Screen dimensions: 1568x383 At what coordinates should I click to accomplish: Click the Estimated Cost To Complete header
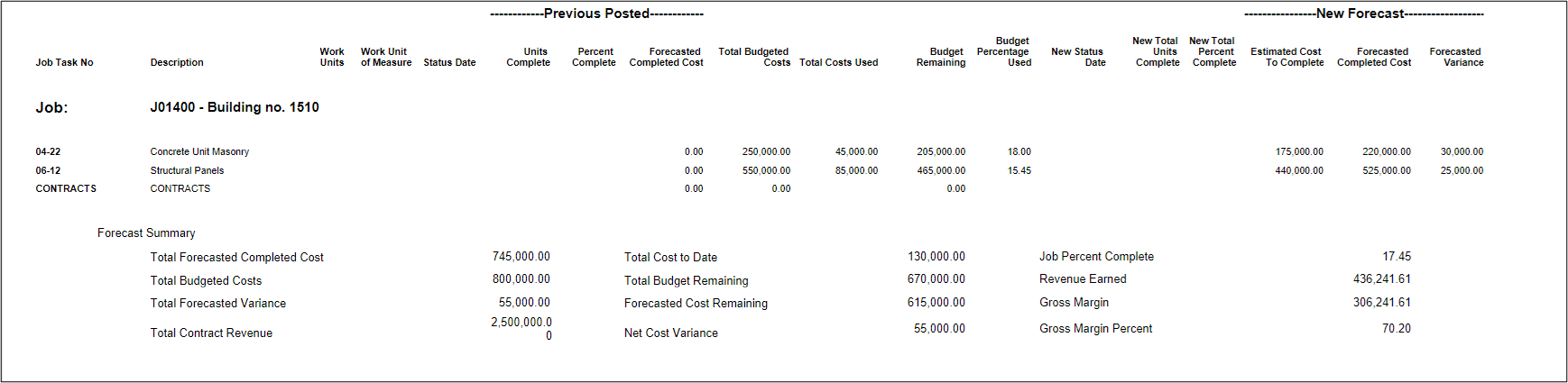pyautogui.click(x=1287, y=57)
